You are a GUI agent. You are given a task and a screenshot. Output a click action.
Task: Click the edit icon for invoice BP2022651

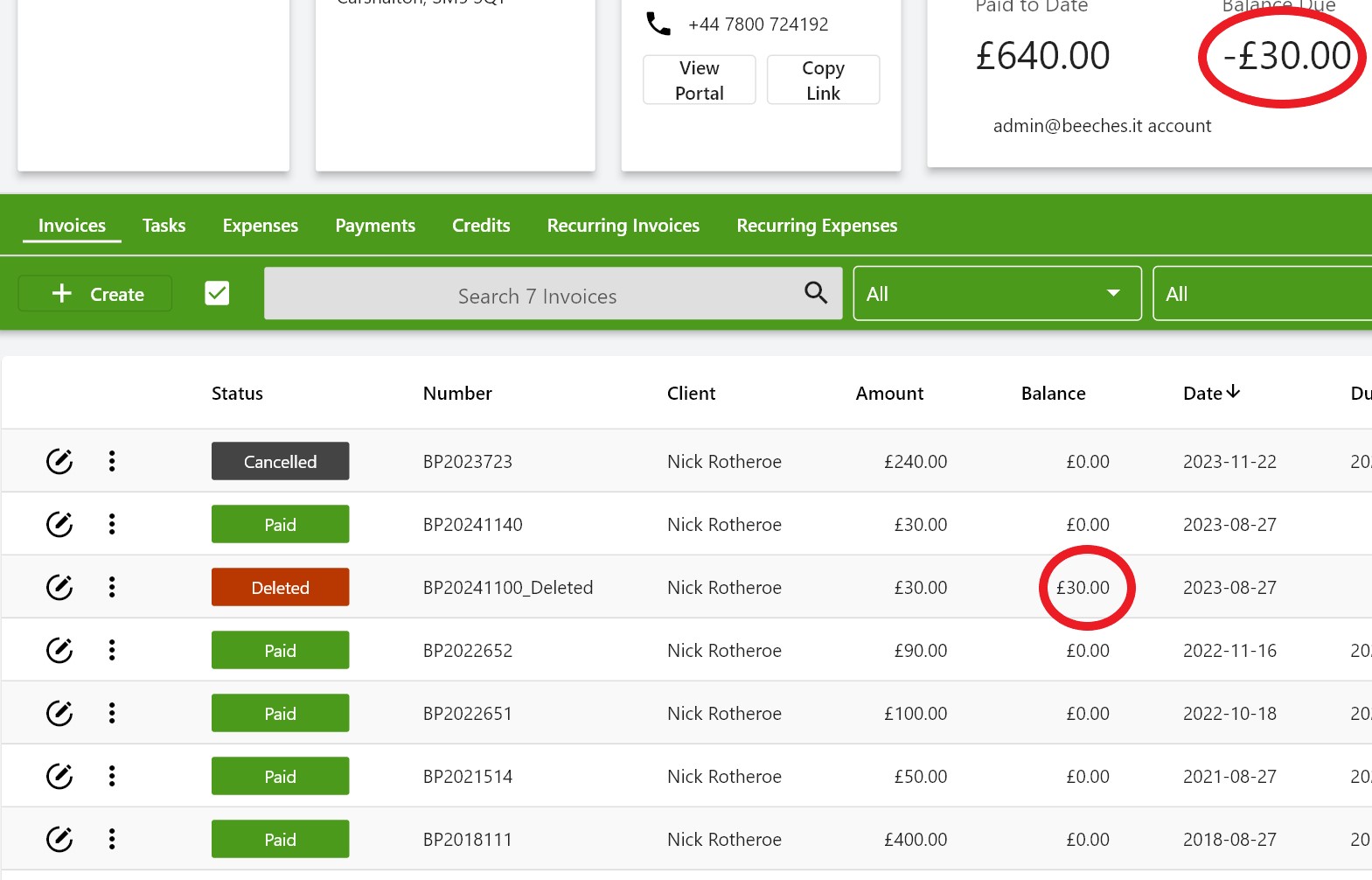tap(59, 713)
